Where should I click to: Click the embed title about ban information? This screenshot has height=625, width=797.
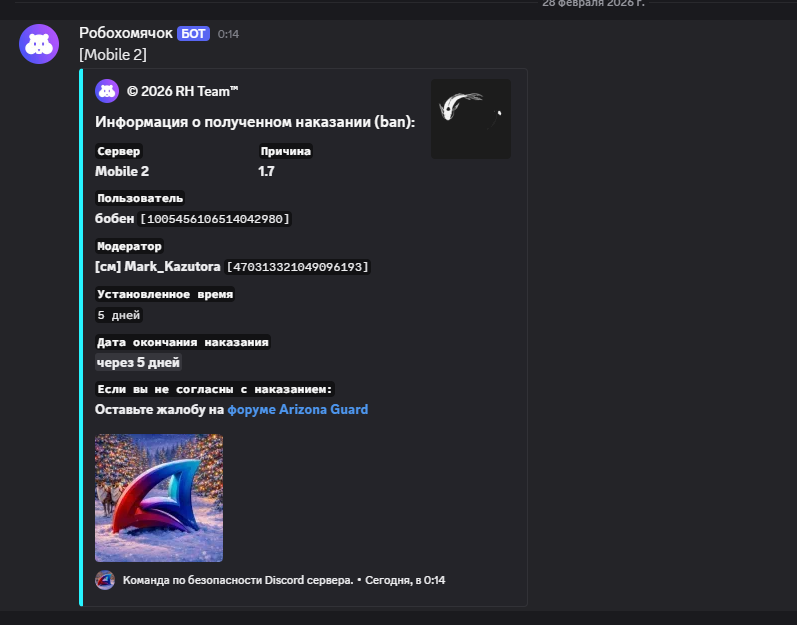pos(255,122)
